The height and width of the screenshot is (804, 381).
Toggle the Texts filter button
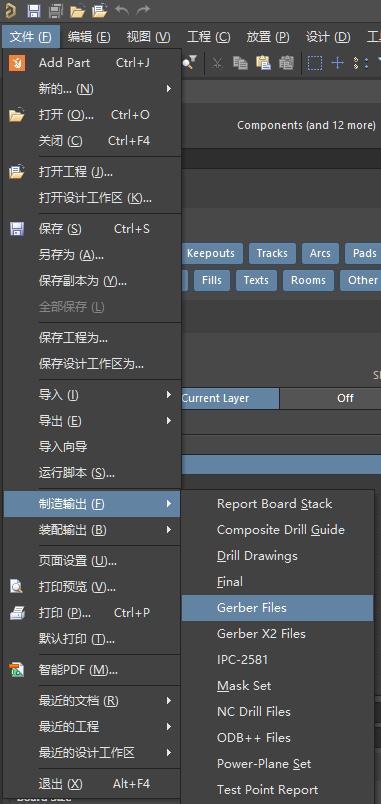(x=256, y=280)
